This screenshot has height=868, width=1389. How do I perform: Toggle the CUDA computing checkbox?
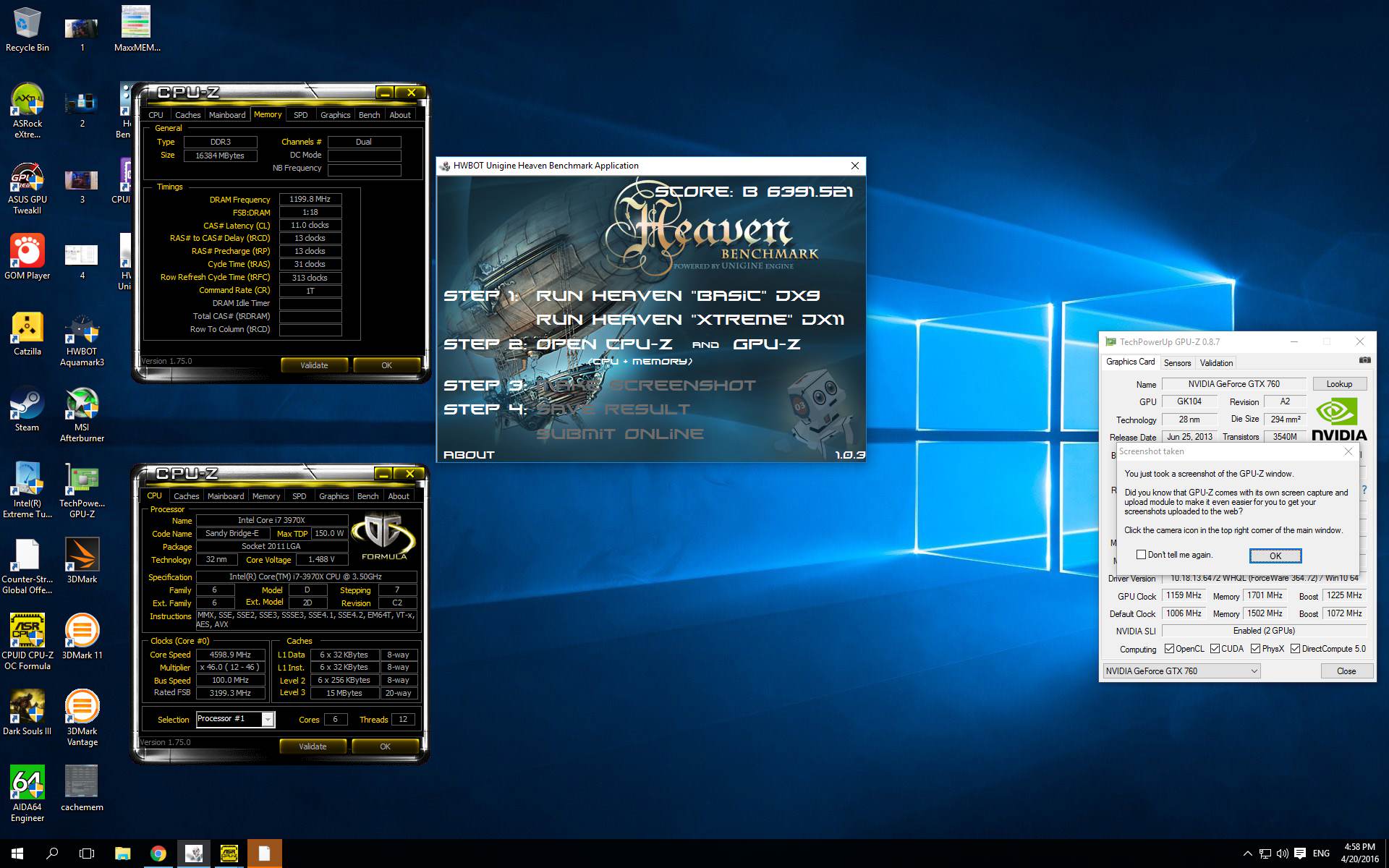(1215, 649)
